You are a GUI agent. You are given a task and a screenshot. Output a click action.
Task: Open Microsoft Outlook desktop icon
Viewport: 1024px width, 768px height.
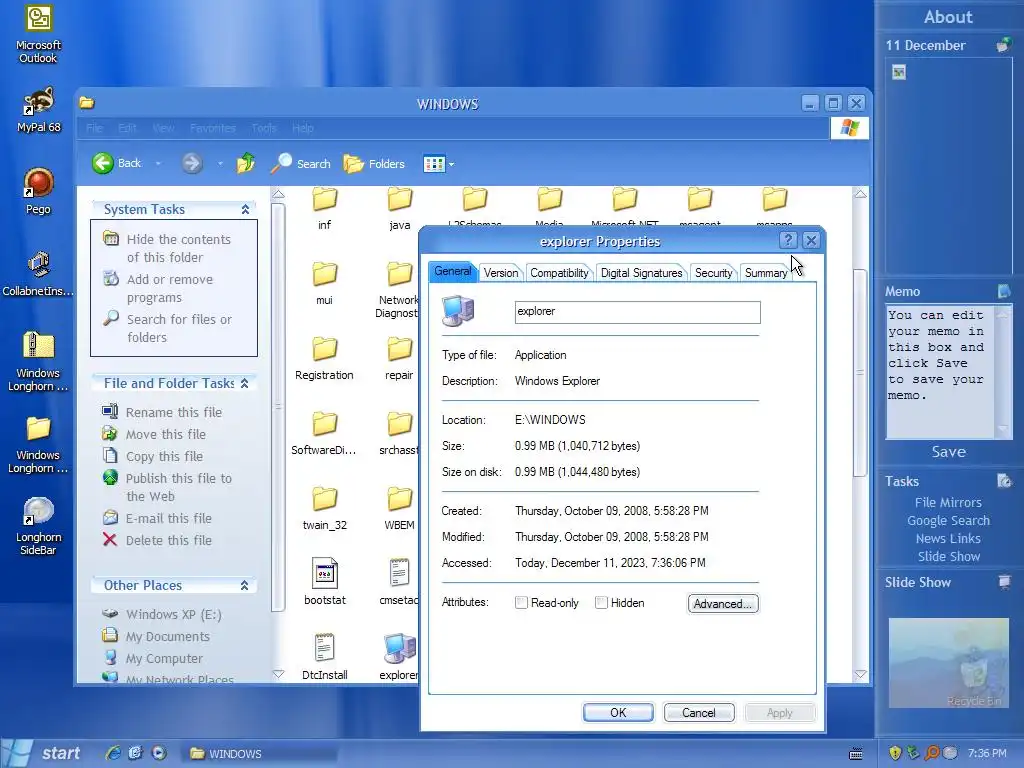(38, 34)
